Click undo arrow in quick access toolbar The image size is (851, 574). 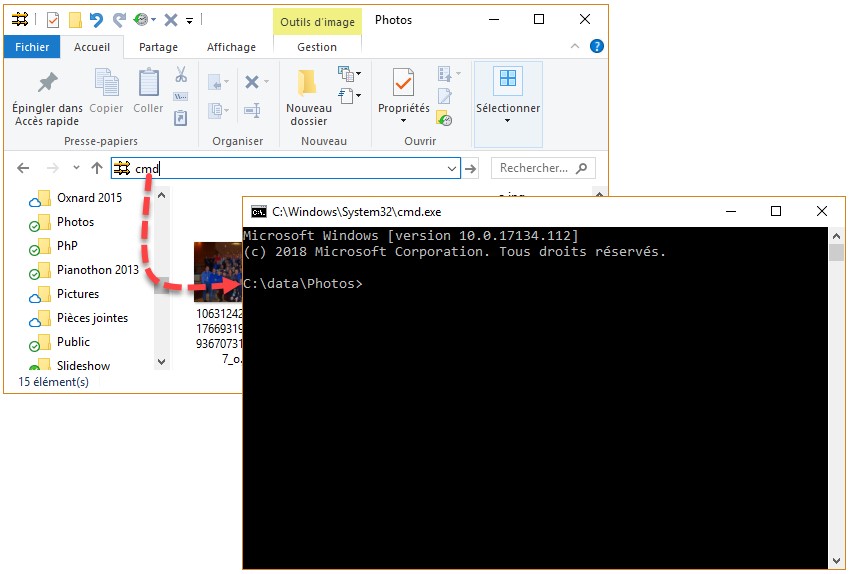[x=96, y=19]
